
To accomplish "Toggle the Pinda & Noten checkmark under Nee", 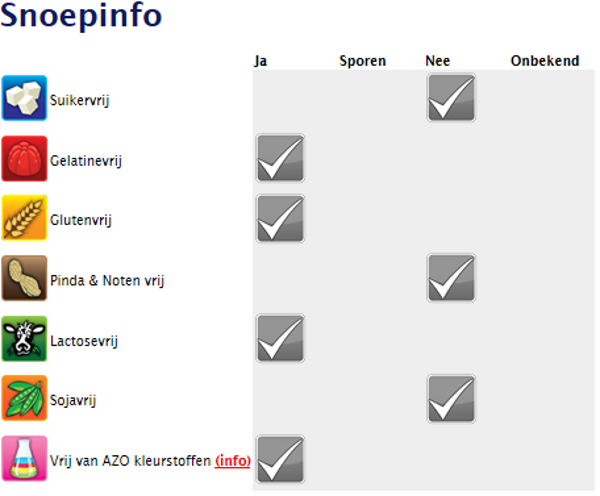I will [x=451, y=279].
